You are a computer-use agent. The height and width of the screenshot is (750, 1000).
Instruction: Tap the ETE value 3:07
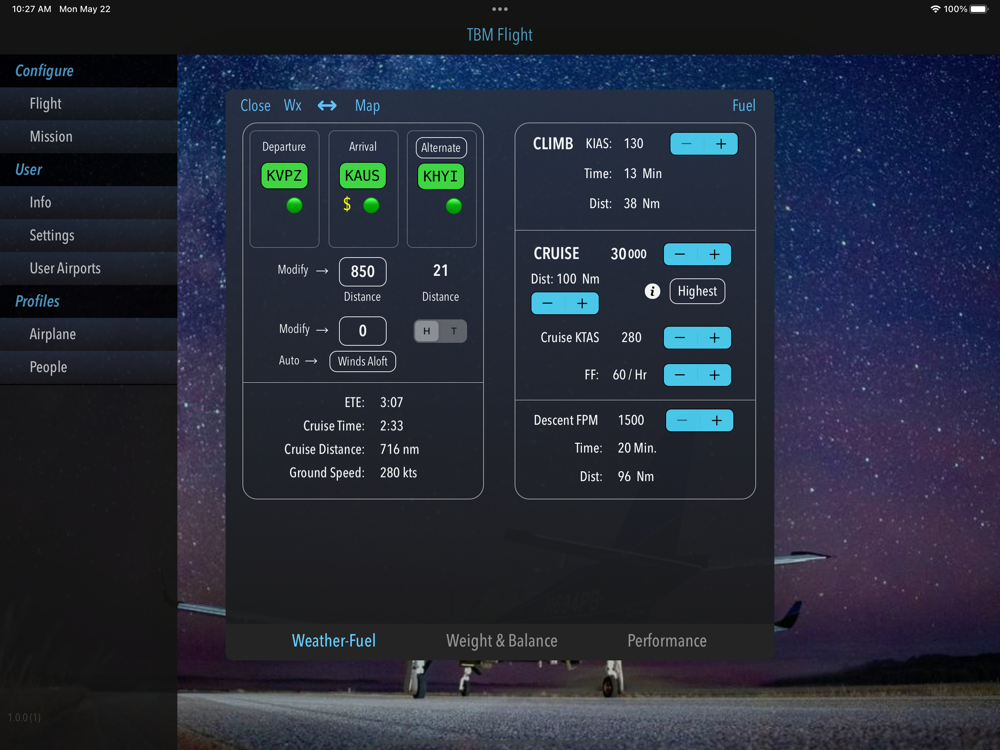click(x=392, y=402)
